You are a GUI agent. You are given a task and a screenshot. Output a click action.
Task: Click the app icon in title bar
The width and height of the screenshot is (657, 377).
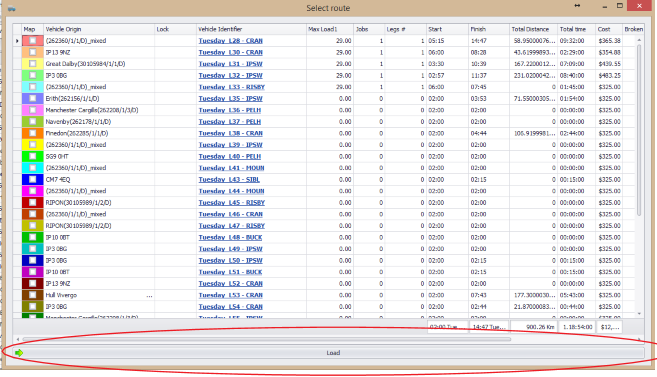[11, 8]
